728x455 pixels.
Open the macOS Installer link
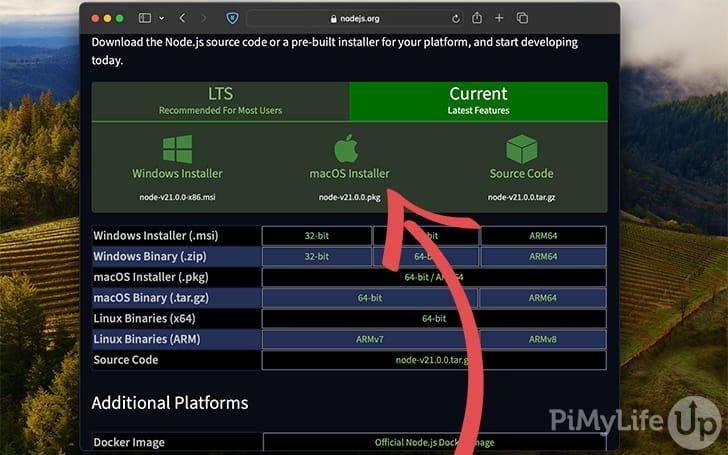click(350, 174)
